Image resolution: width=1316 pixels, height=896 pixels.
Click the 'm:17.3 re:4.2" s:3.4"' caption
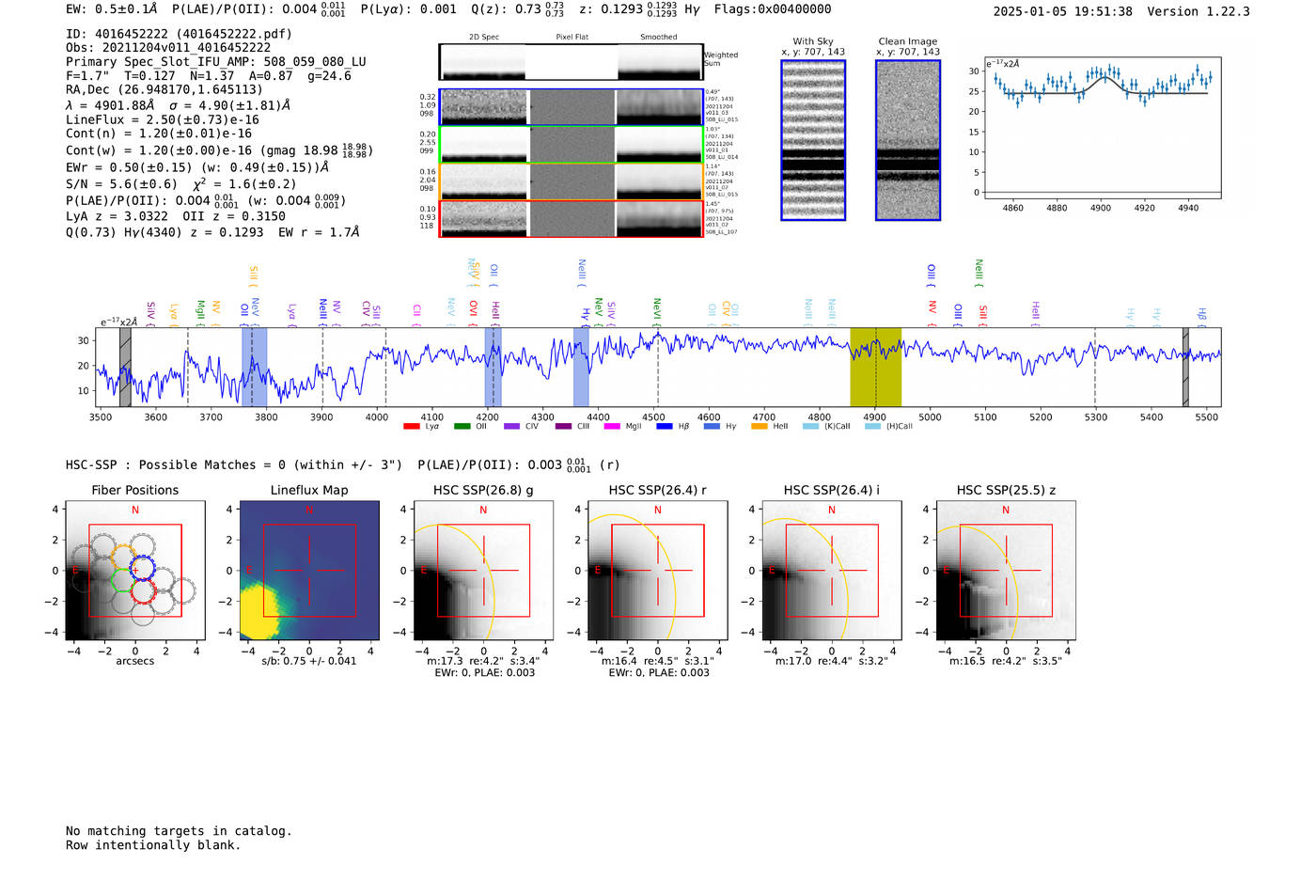click(x=483, y=661)
